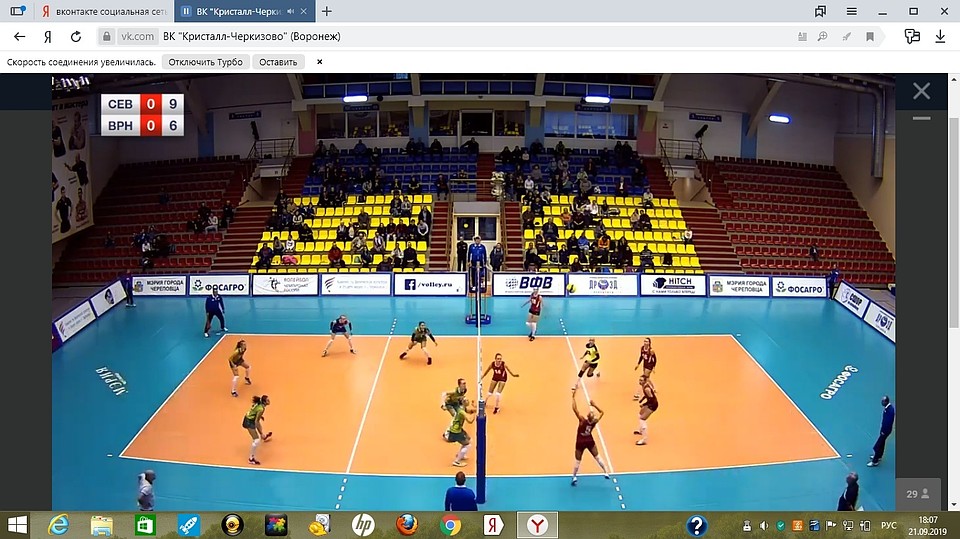960x539 pixels.
Task: Show the 29 viewers counter
Action: tap(918, 494)
